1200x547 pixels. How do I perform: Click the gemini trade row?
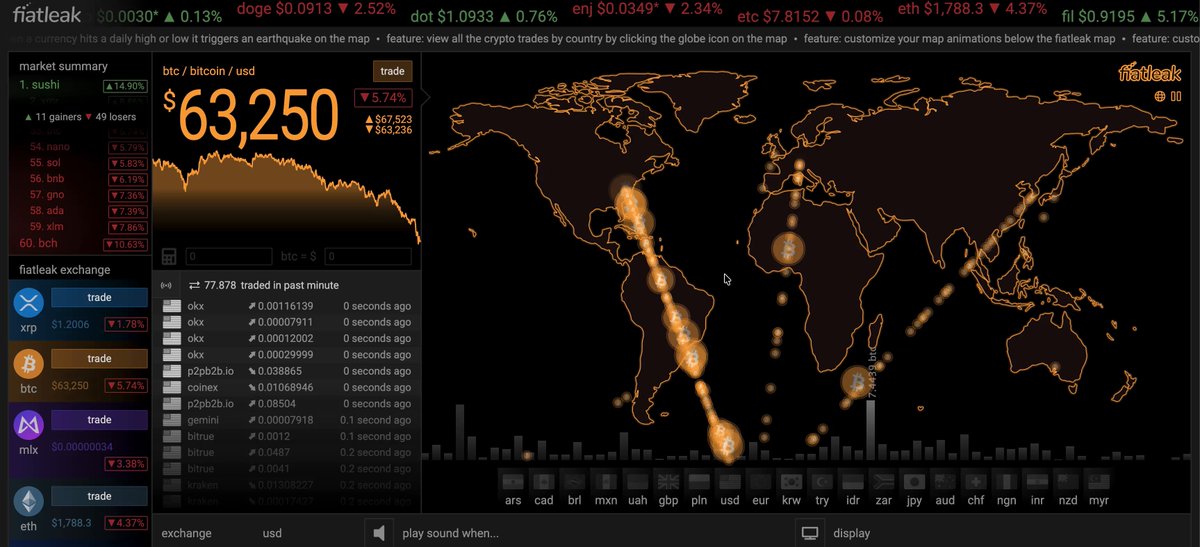(x=287, y=420)
